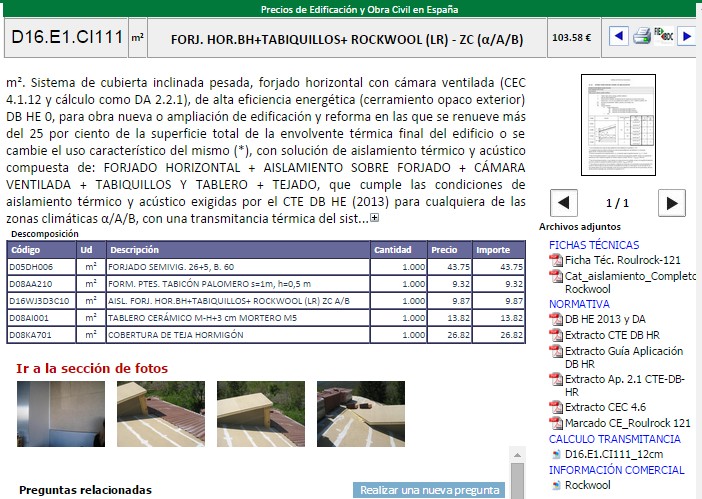The image size is (702, 499).
Task: Select AISL. FORJ. HOR.BH+TABIQUILLOS+ ROCKWOOL description
Action: click(229, 301)
